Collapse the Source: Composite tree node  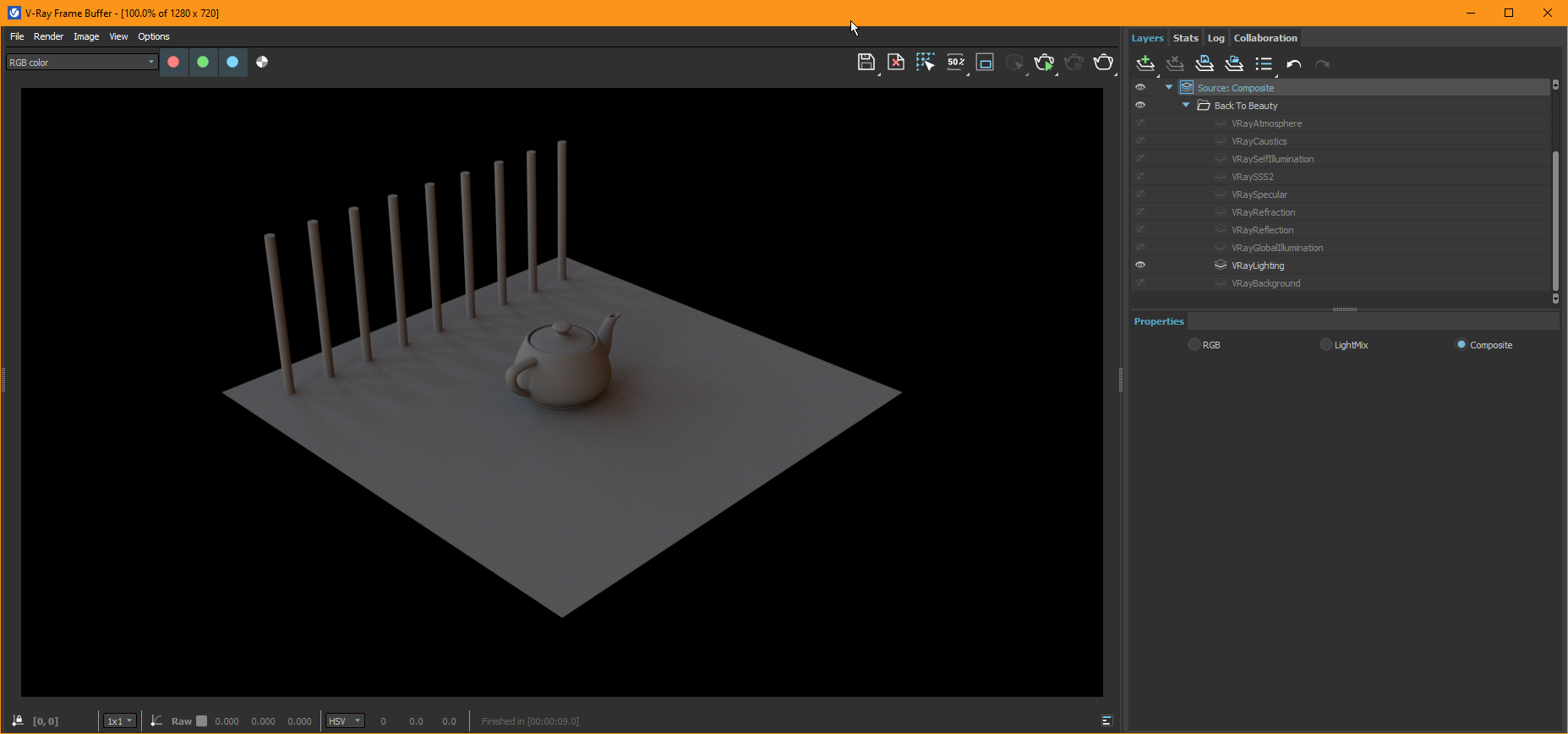coord(1169,87)
